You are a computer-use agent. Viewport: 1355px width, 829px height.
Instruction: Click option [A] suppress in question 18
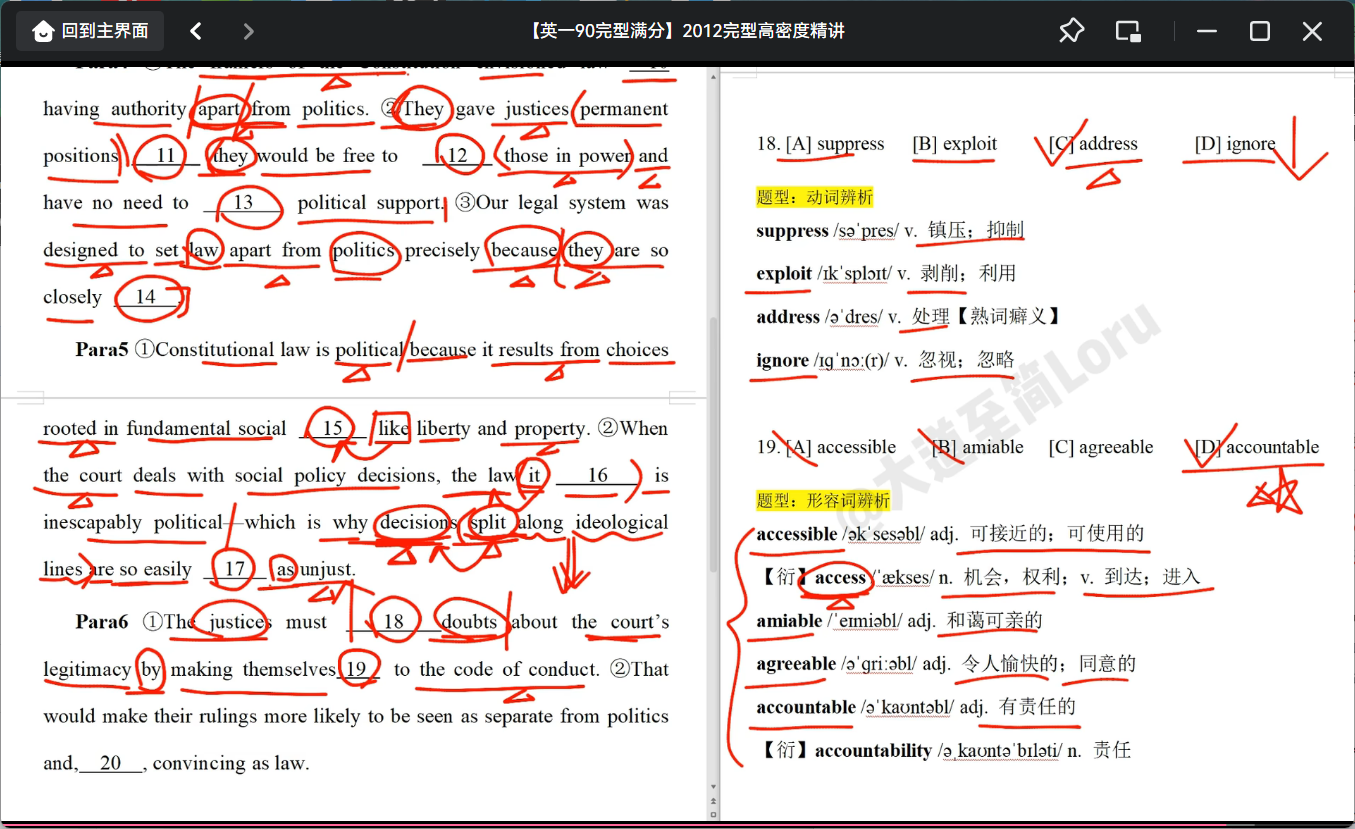pyautogui.click(x=834, y=144)
